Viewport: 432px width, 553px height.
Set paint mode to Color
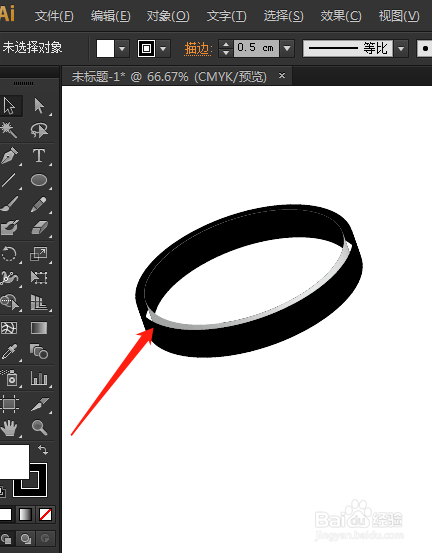point(6,515)
